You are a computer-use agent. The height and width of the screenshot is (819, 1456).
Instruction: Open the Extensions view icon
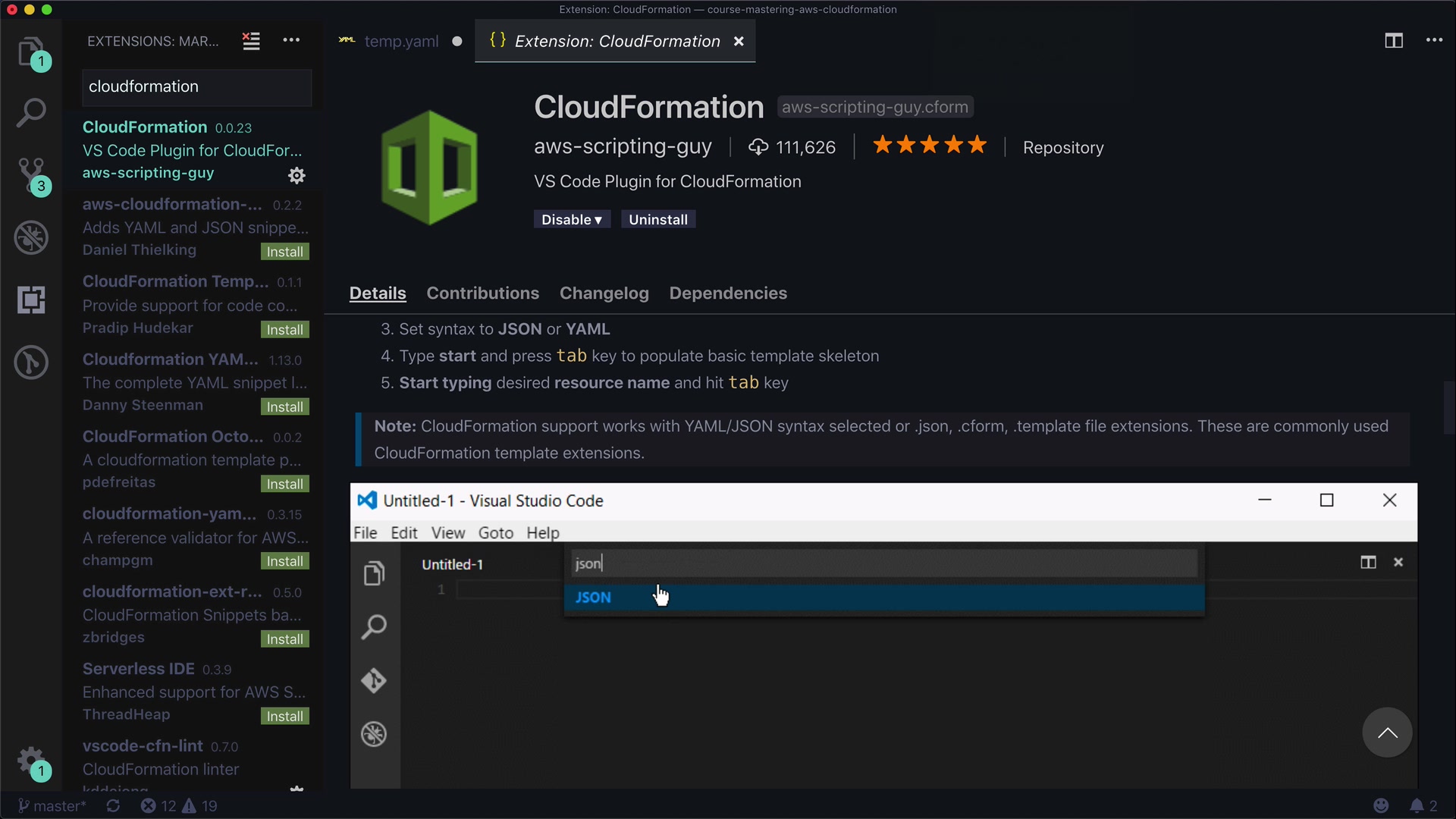click(x=31, y=300)
